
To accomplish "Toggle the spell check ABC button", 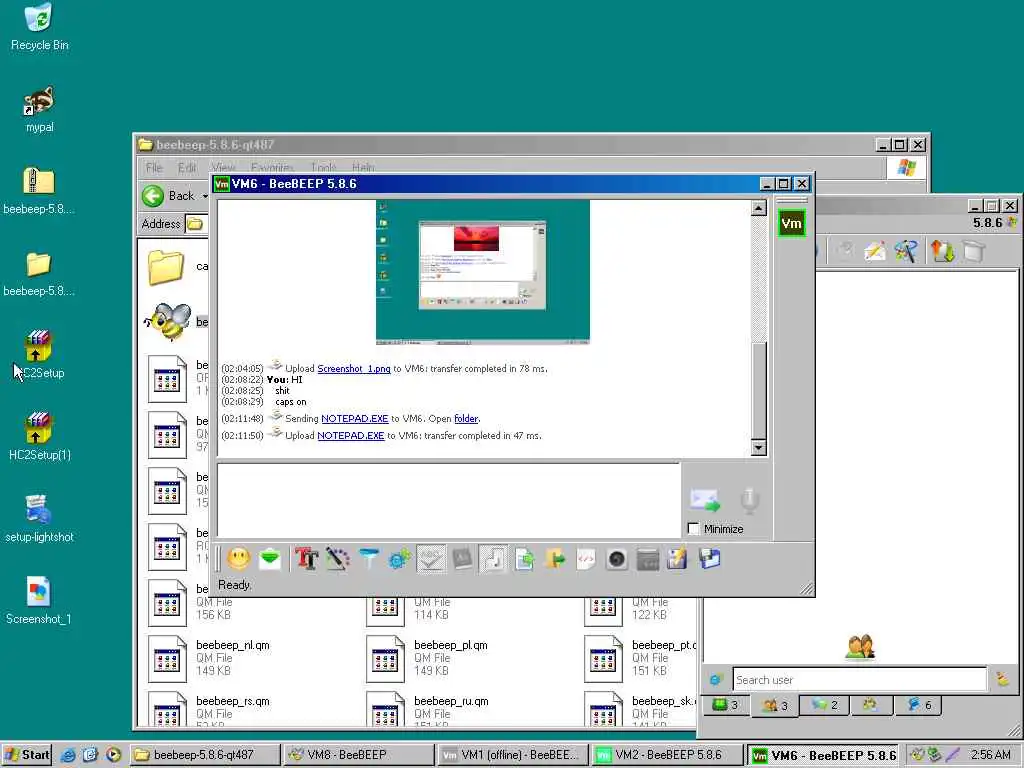I will tap(431, 559).
